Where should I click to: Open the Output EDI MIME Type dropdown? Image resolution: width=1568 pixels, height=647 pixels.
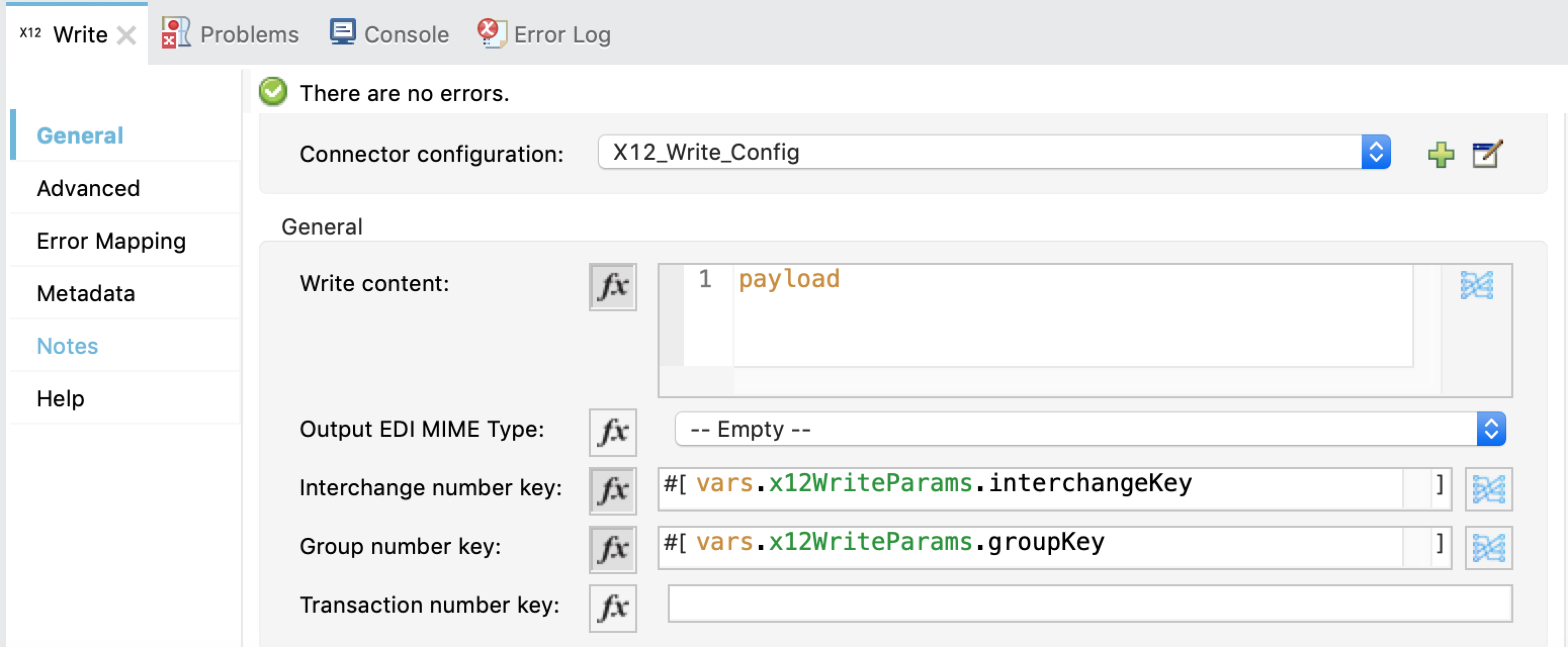tap(1090, 429)
